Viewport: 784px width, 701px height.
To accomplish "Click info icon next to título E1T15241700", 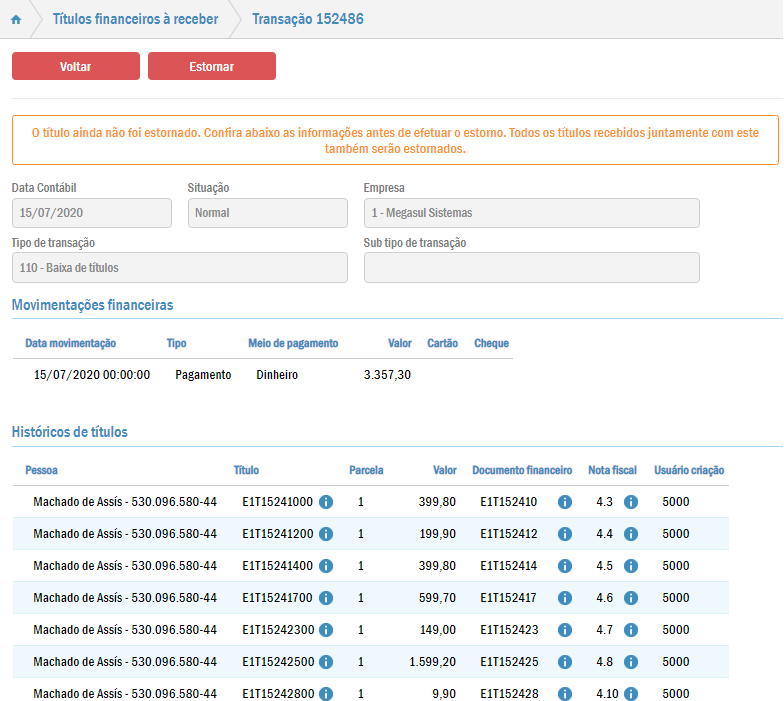I will tap(326, 598).
